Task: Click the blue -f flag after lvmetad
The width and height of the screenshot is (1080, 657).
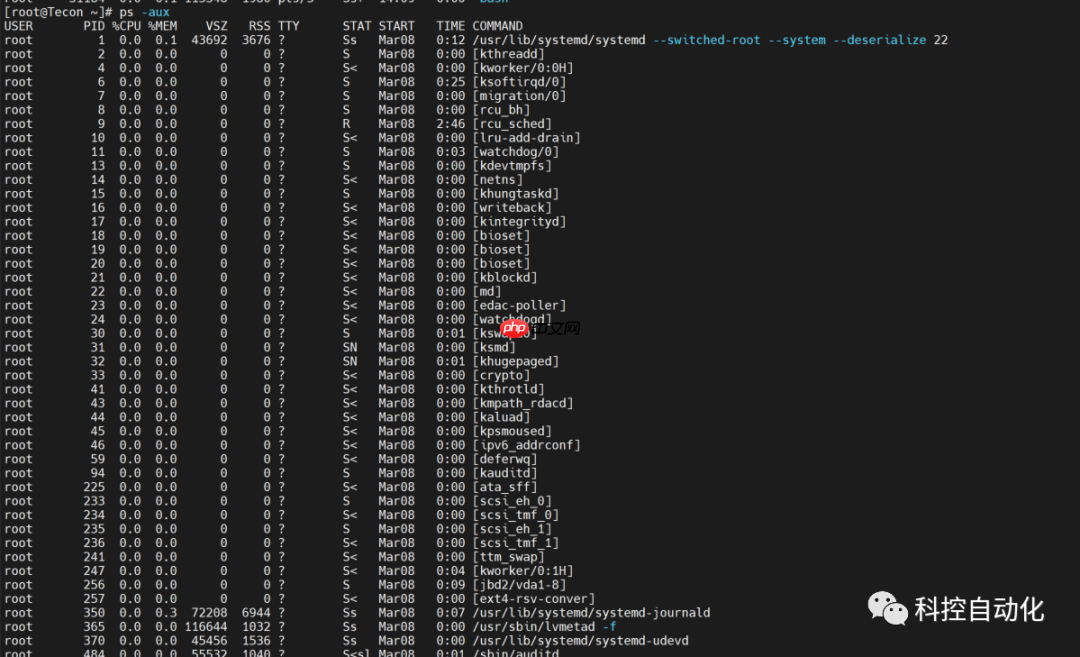Action: 610,625
